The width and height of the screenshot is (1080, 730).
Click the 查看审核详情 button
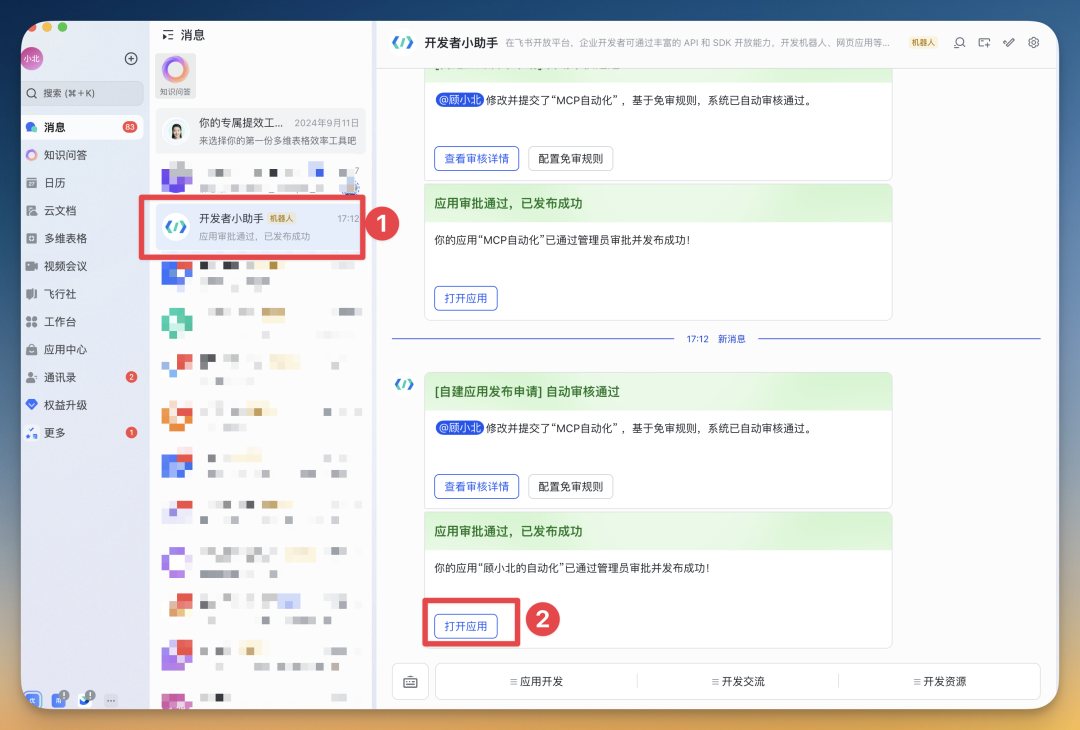tap(476, 486)
